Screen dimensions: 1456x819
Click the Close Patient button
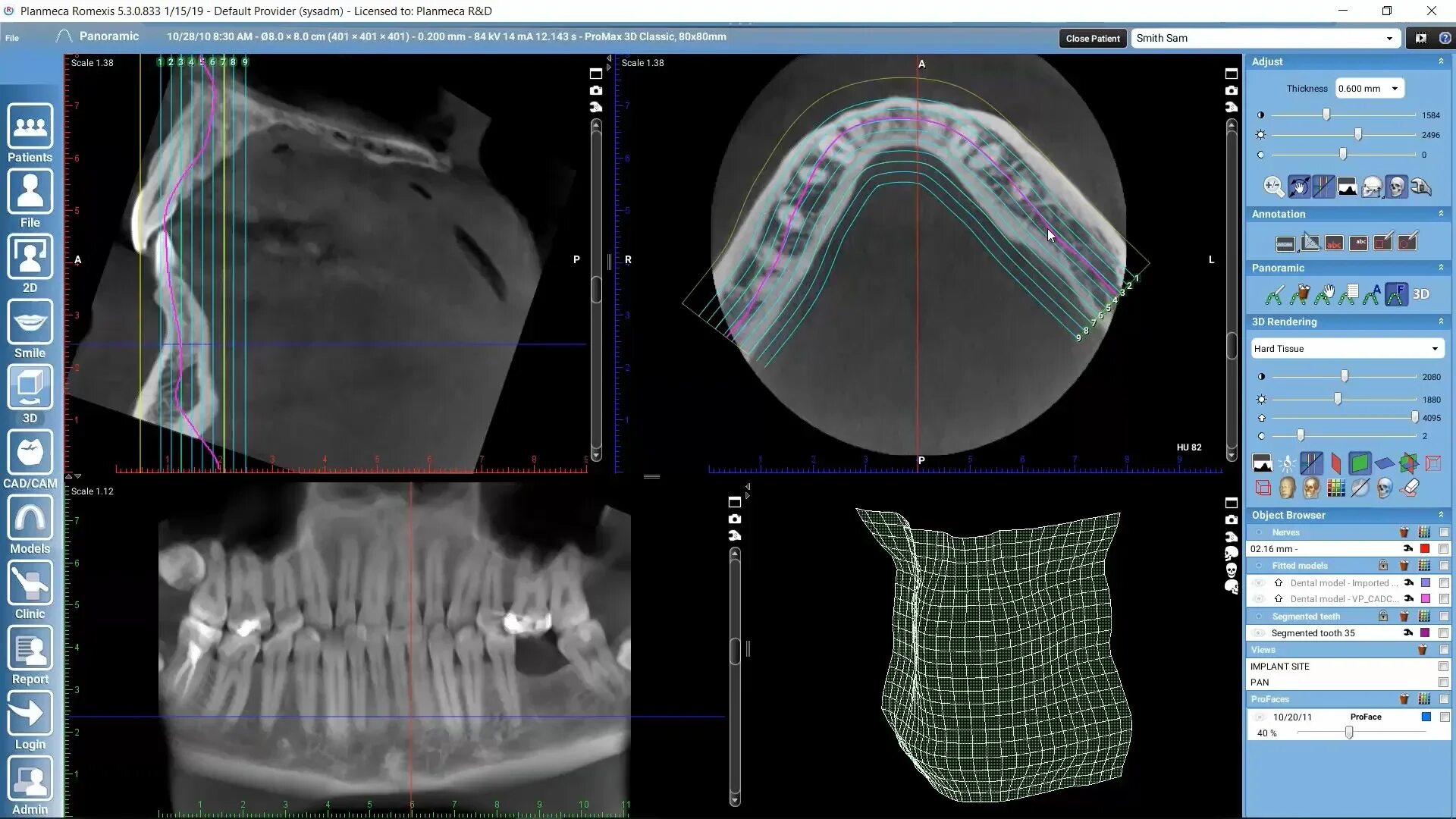pos(1092,39)
